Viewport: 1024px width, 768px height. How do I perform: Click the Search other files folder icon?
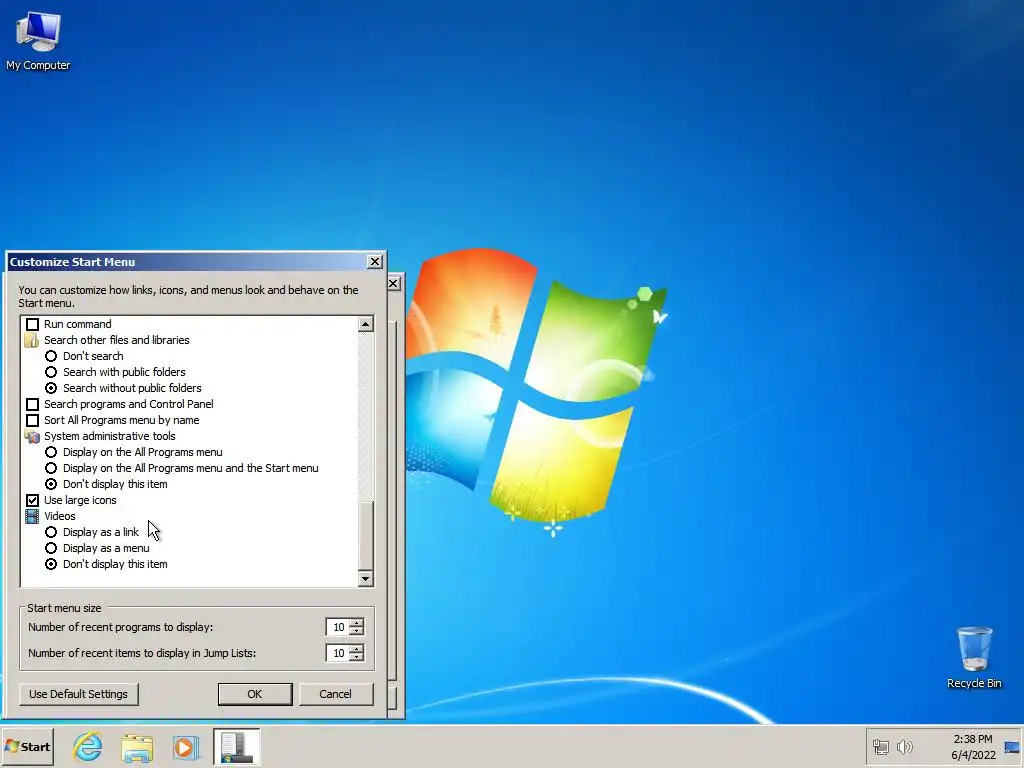tap(31, 340)
